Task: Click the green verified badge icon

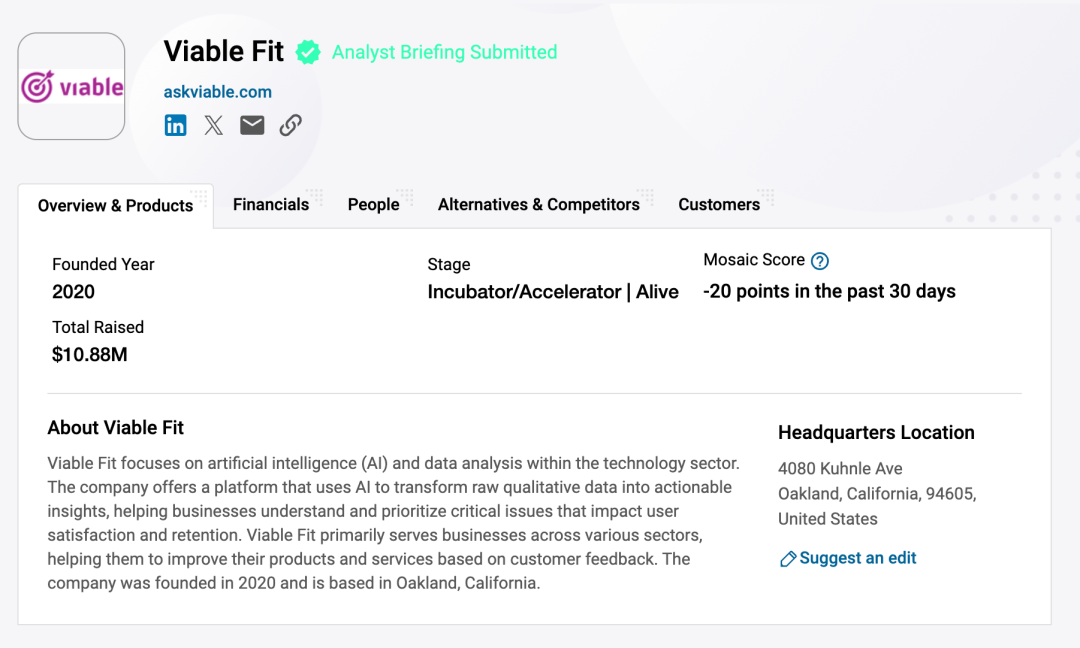Action: coord(308,52)
